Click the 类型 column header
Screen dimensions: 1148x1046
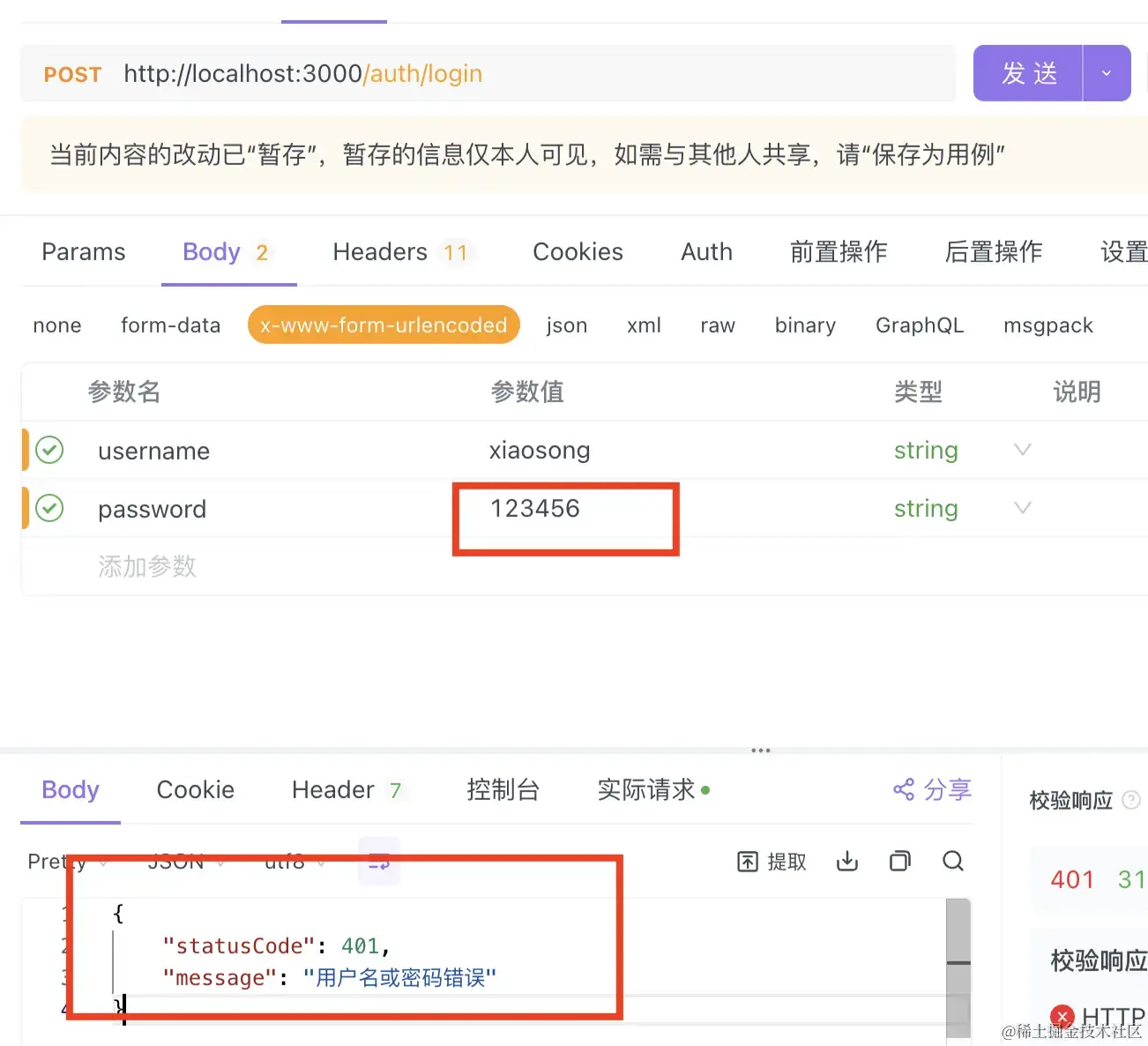(x=919, y=392)
